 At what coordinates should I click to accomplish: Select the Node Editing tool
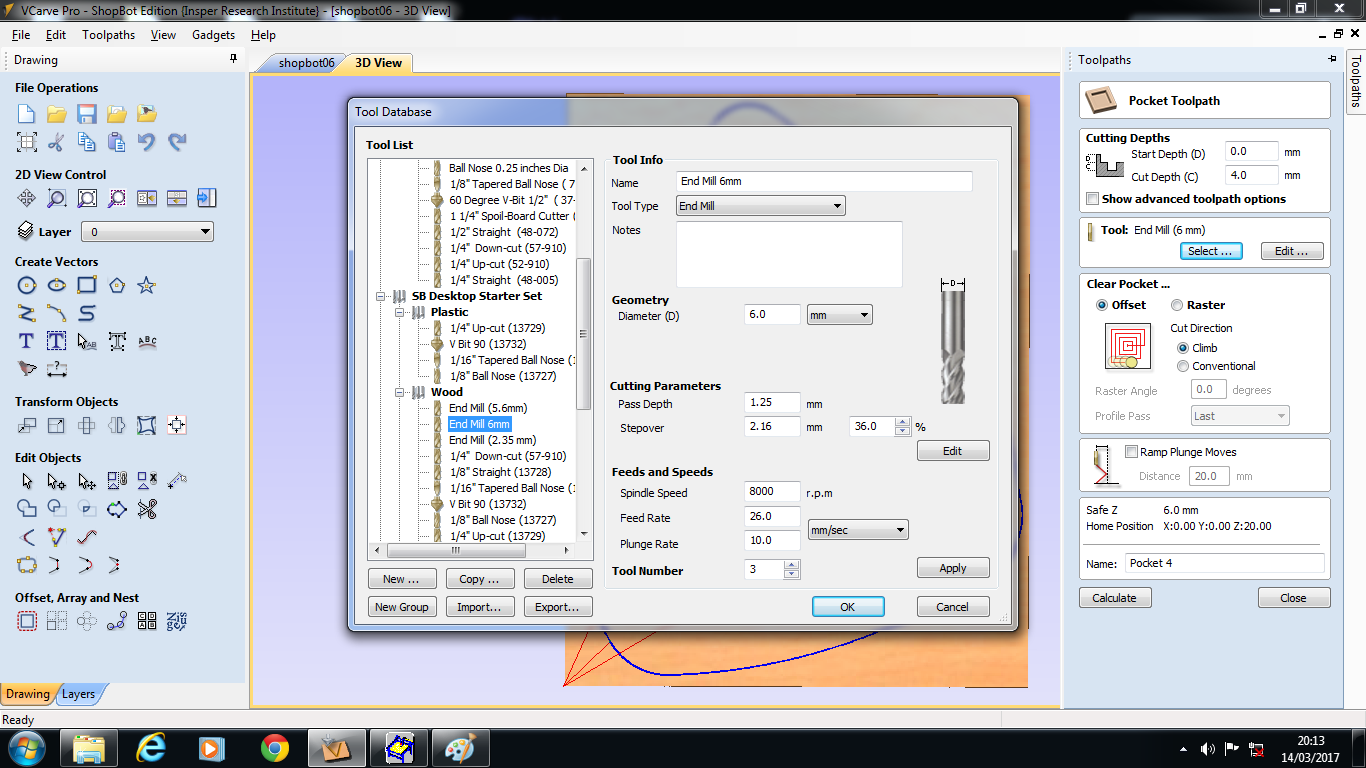tap(57, 482)
